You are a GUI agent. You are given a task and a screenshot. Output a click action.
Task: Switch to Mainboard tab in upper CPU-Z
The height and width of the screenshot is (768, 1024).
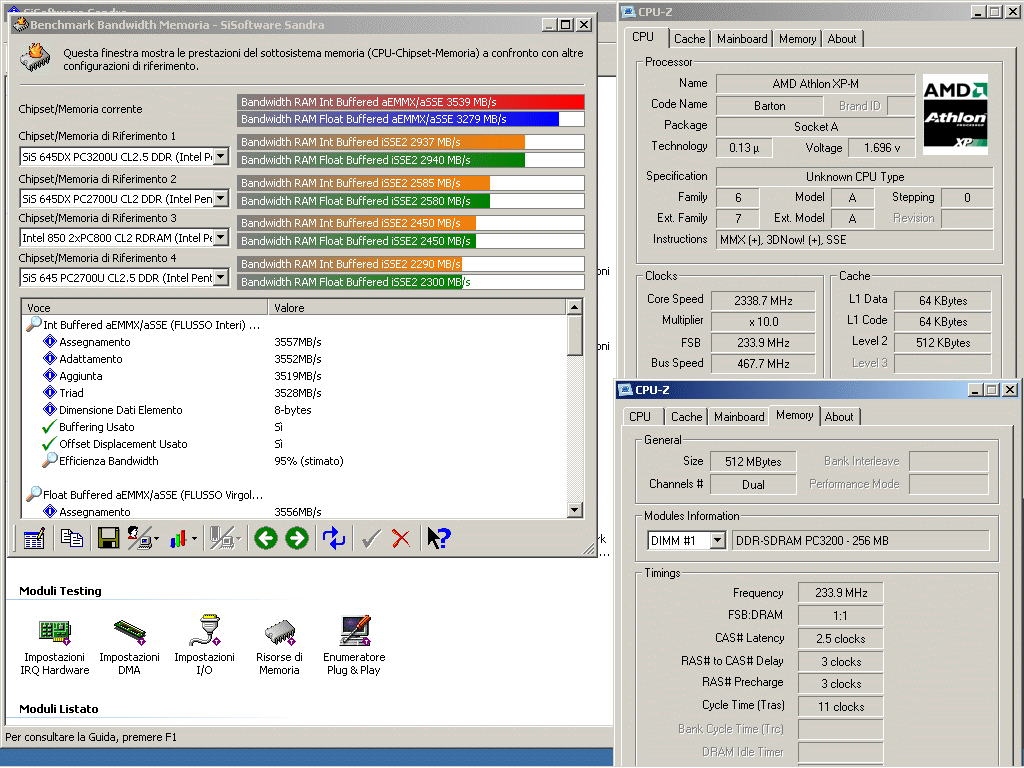click(742, 39)
